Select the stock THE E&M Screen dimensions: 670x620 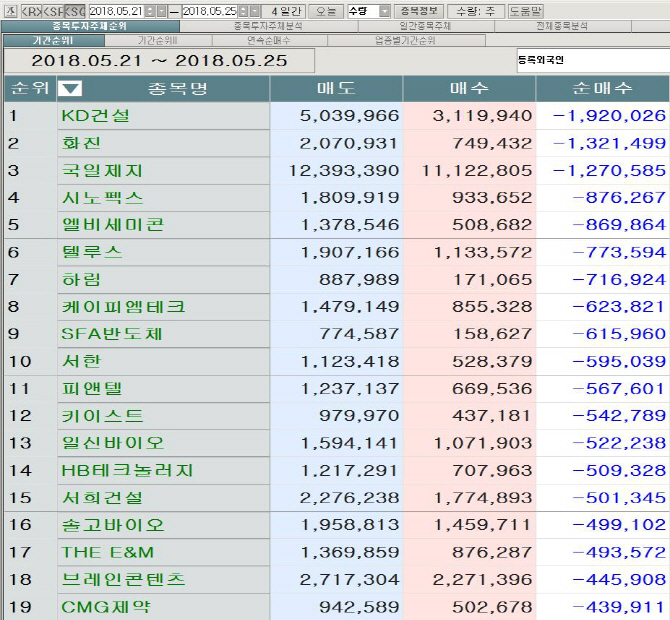click(x=108, y=552)
